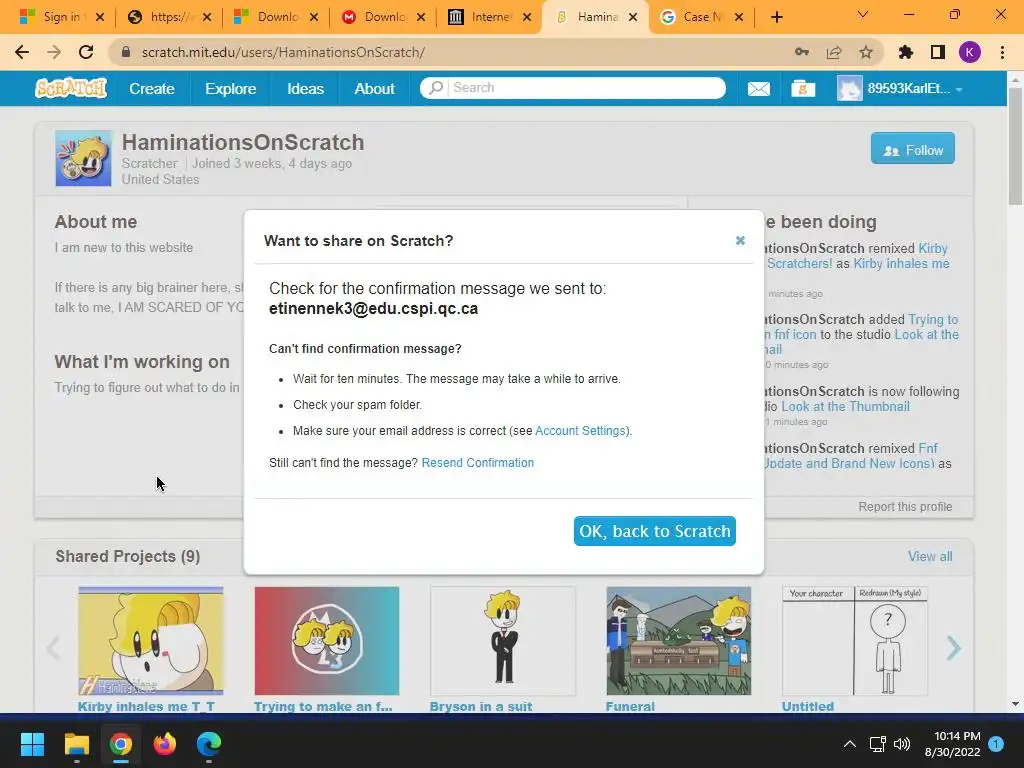Show previous shared projects arrow
1024x768 pixels.
tap(54, 648)
